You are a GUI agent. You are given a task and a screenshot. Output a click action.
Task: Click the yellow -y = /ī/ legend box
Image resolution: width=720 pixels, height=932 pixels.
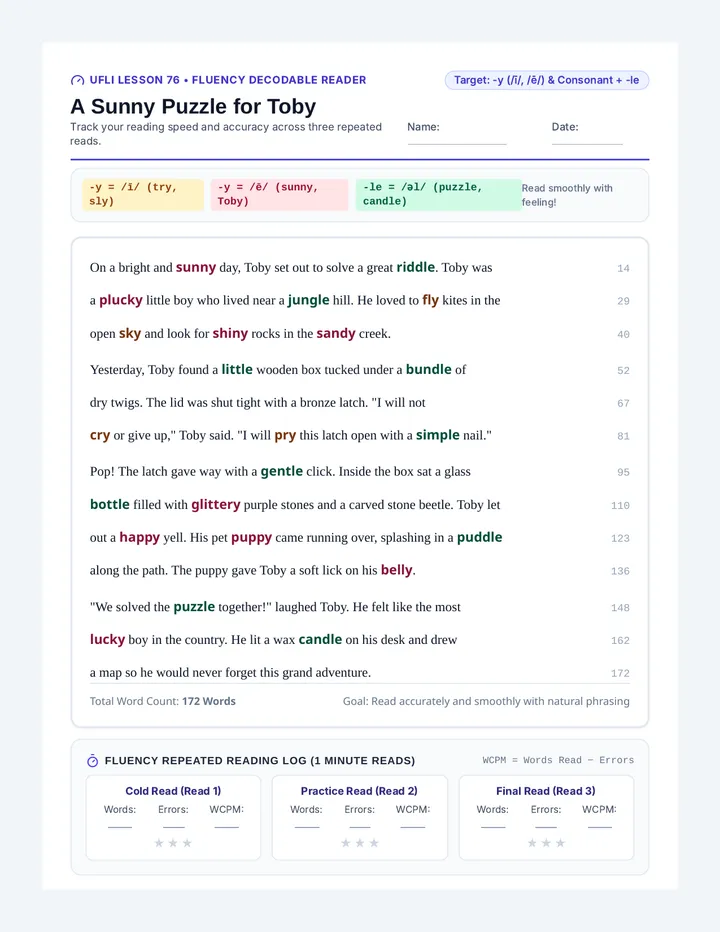143,194
